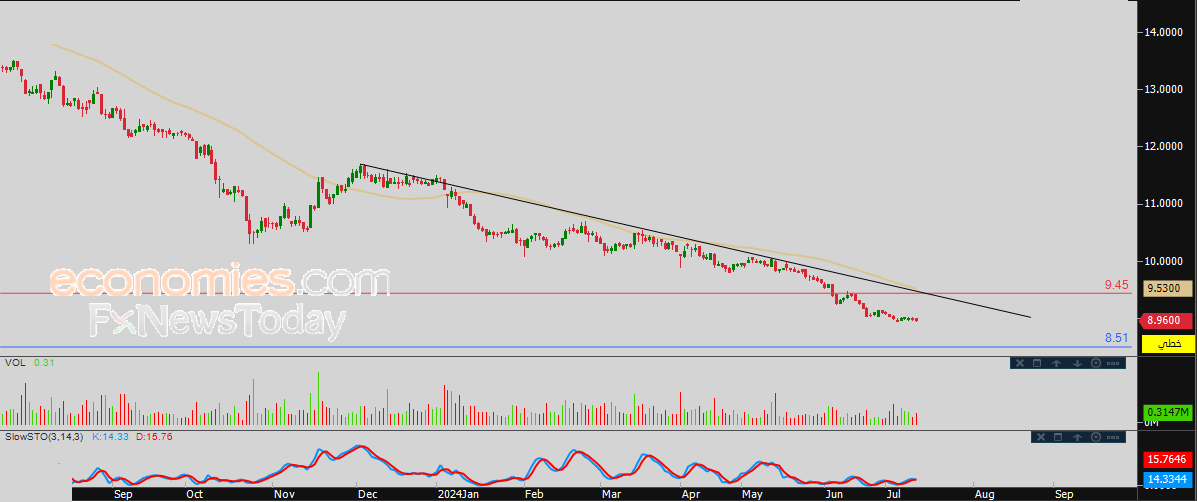Click the 2024Jan timeline label
This screenshot has height=502, width=1197.
point(457,494)
